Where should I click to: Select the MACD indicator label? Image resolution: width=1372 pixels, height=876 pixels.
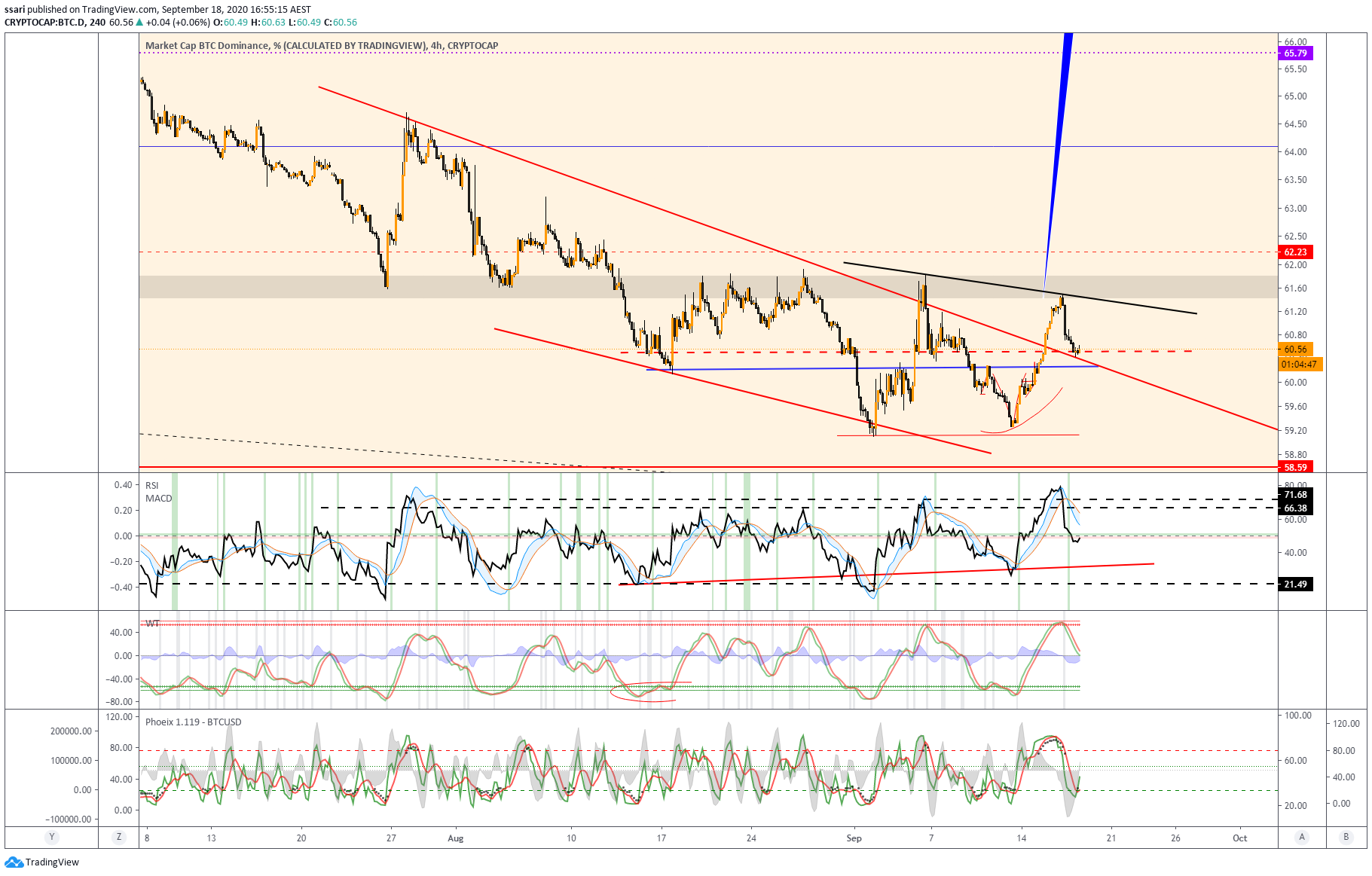(x=158, y=499)
